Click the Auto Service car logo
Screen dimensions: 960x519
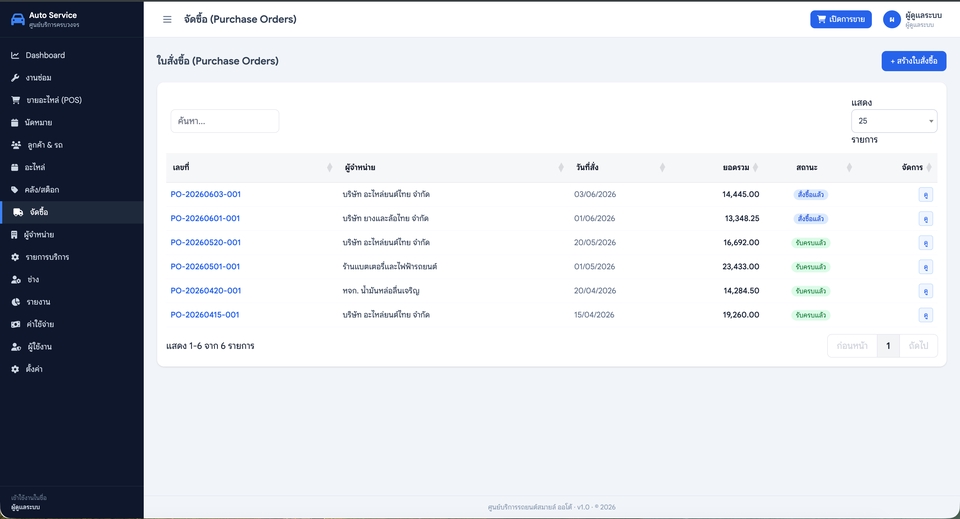click(x=18, y=20)
